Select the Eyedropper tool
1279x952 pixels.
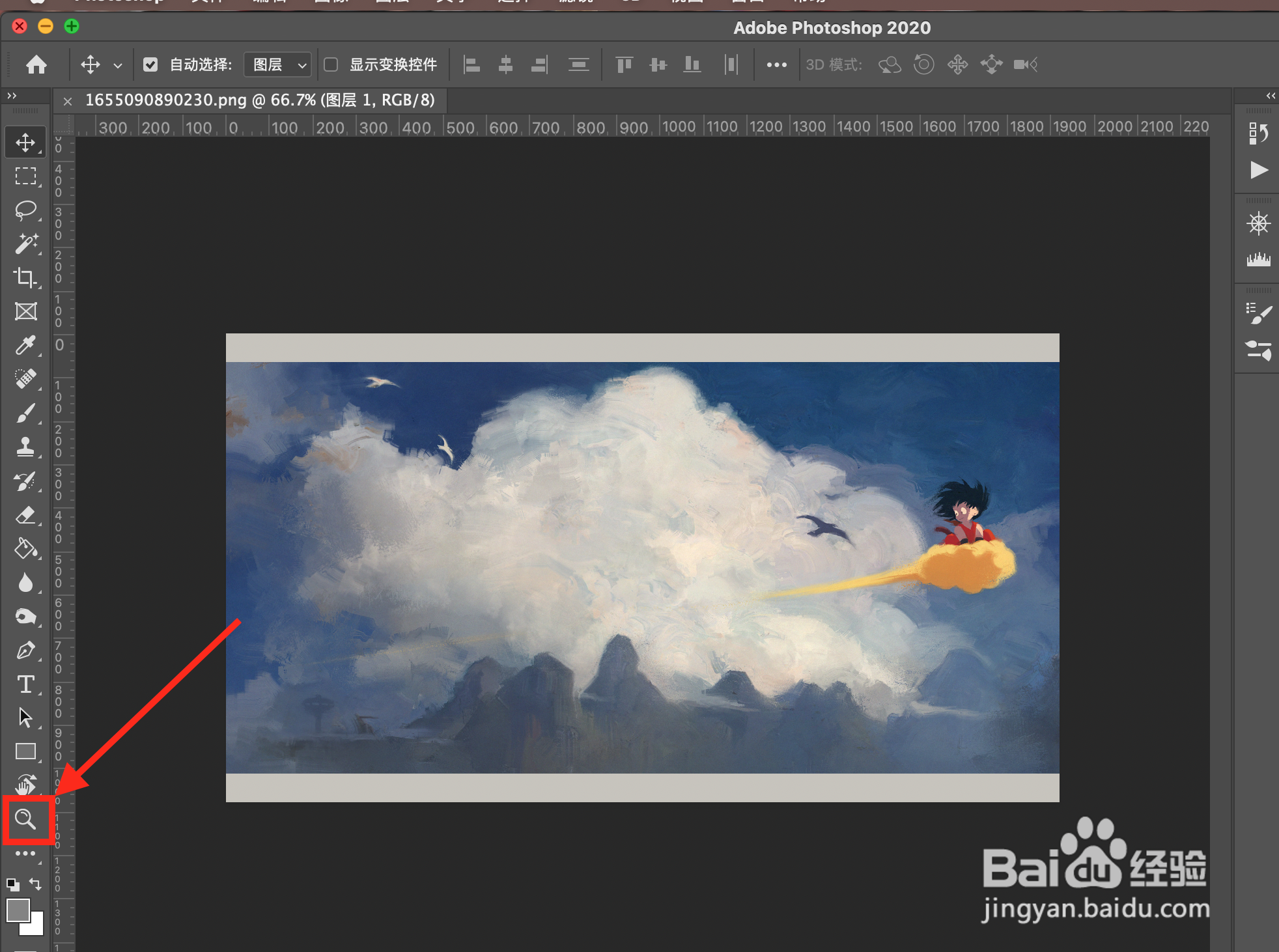25,346
